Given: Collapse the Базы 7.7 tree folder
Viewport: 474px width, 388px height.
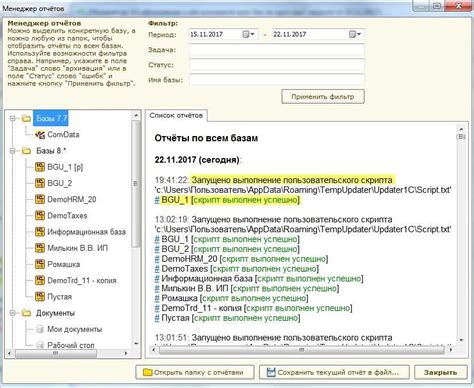Looking at the screenshot, I should pyautogui.click(x=13, y=118).
